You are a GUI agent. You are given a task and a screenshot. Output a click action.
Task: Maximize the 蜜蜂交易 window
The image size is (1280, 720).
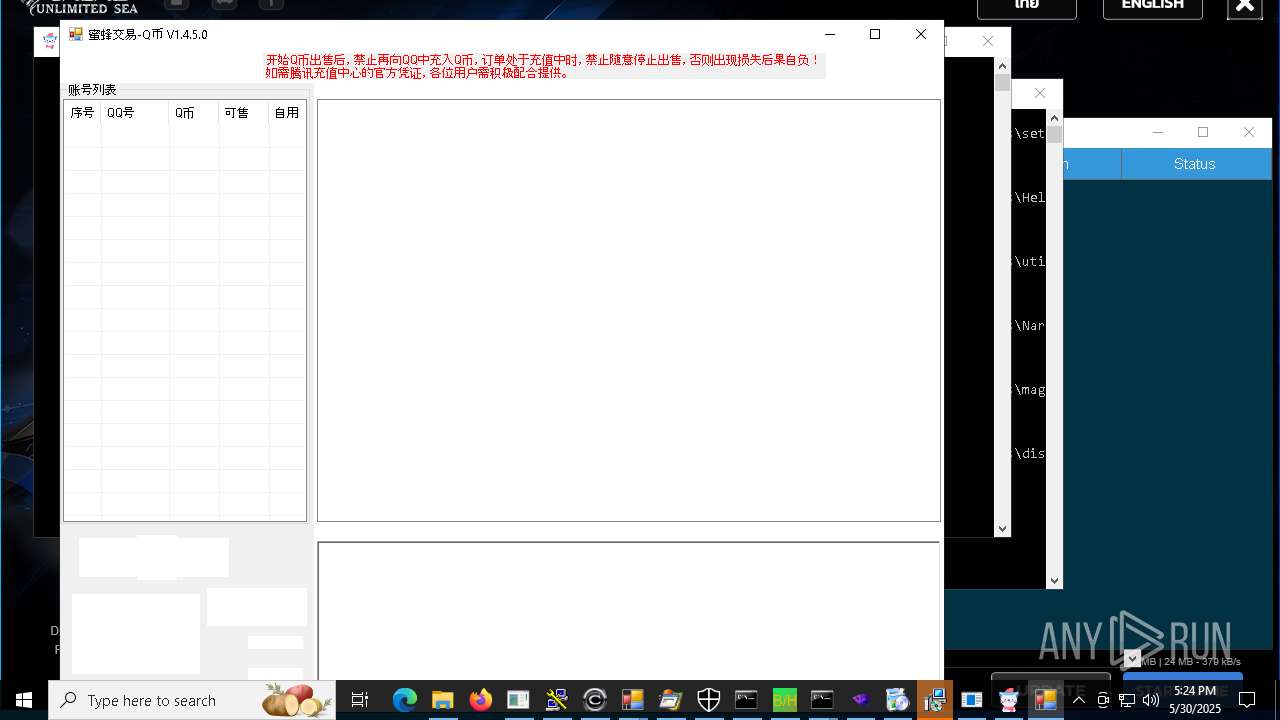pos(875,34)
